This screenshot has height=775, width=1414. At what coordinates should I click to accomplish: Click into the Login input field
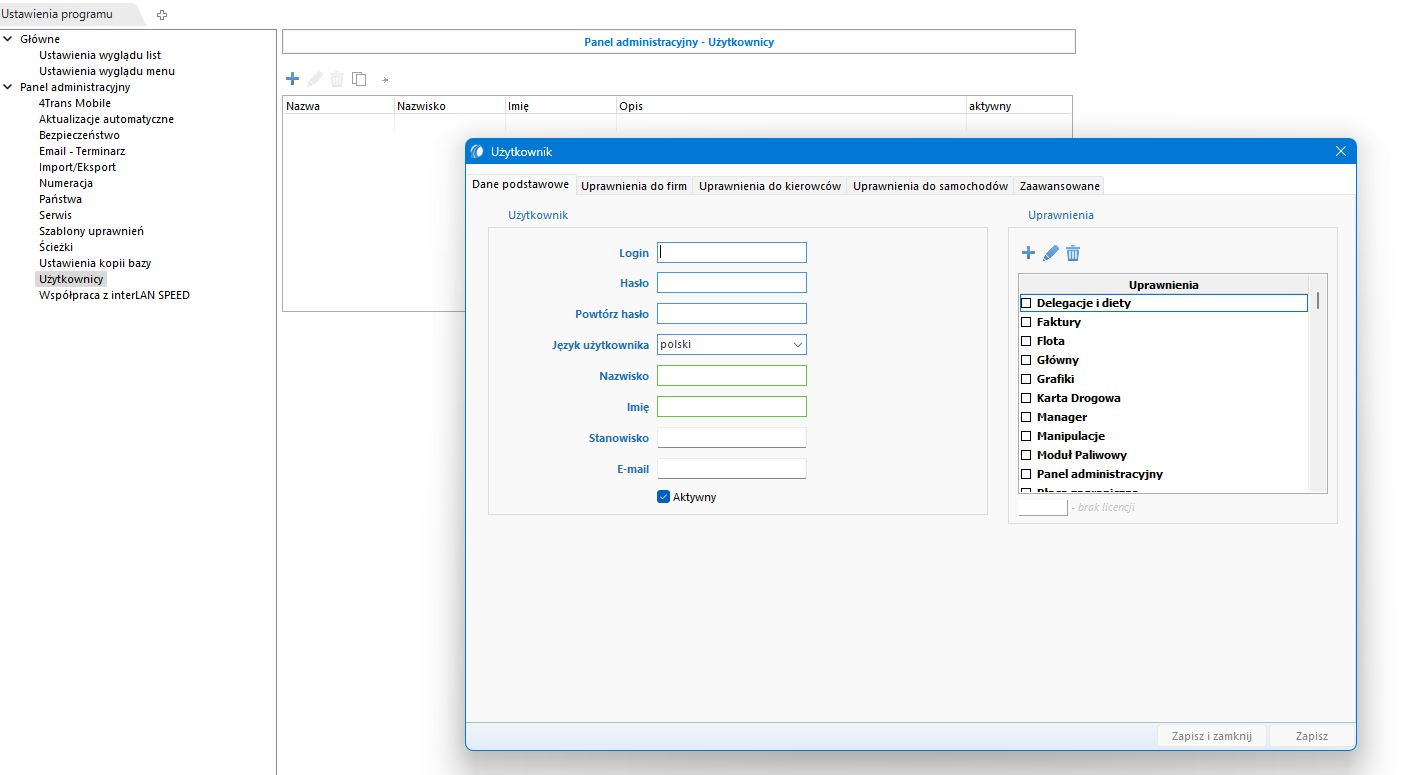click(x=731, y=253)
